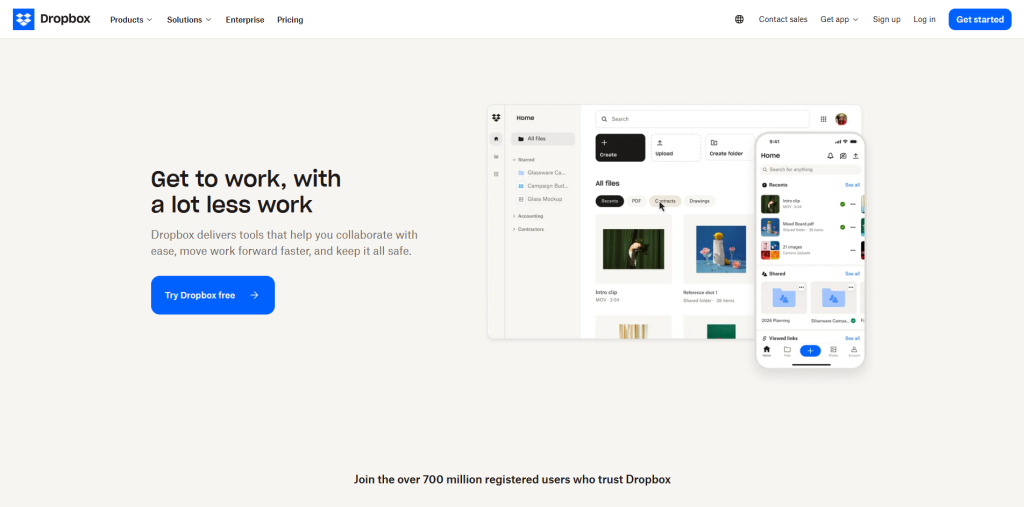This screenshot has height=507, width=1024.
Task: Click the Create folder button
Action: (x=730, y=148)
